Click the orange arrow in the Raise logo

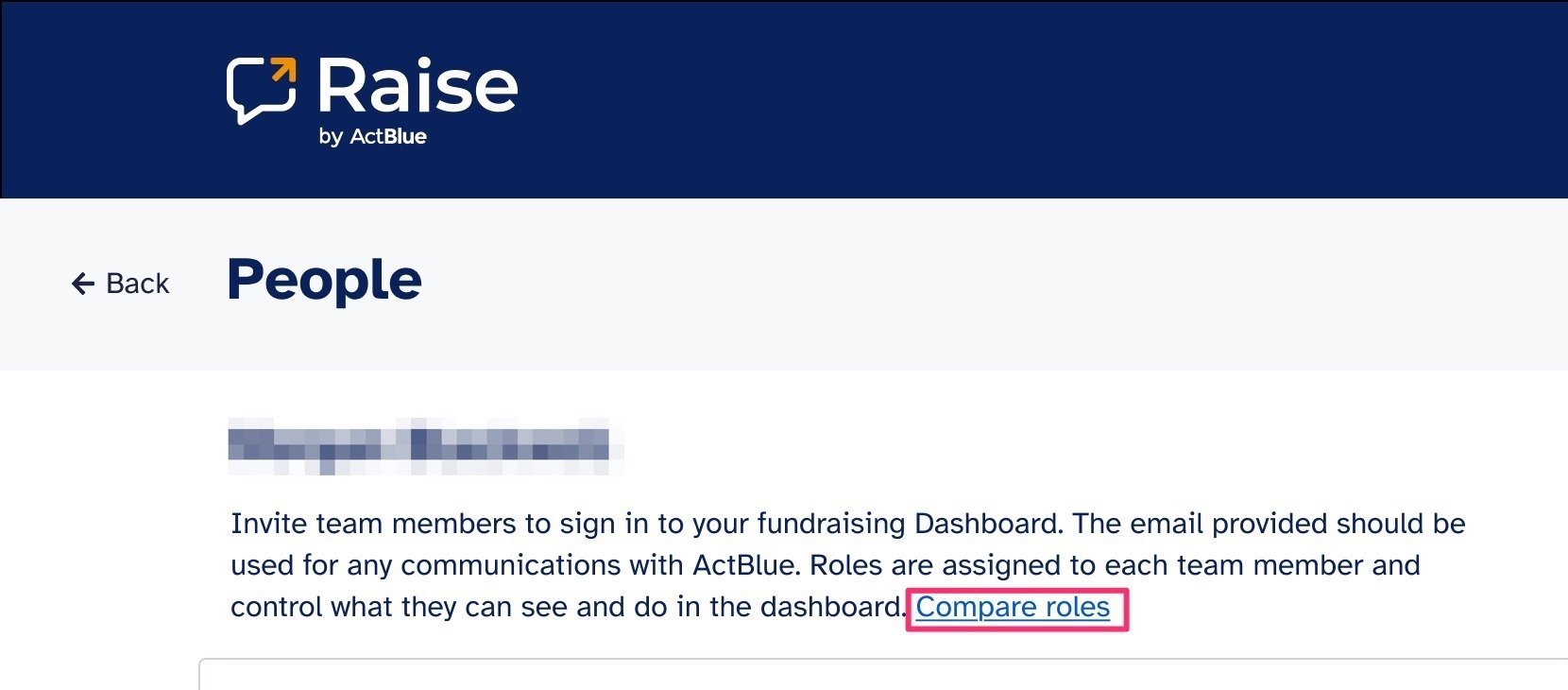tap(282, 71)
